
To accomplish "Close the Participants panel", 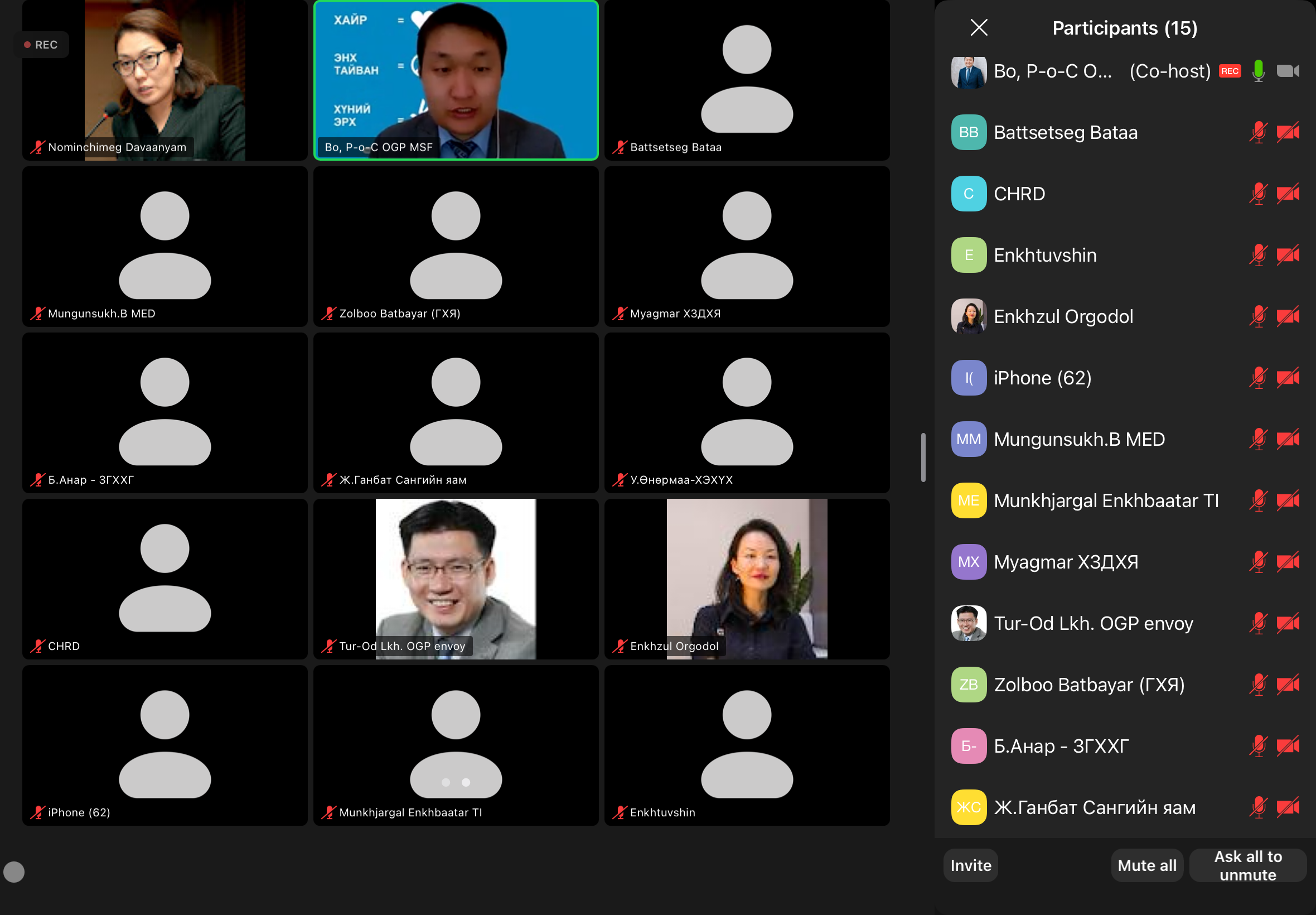I will [979, 27].
